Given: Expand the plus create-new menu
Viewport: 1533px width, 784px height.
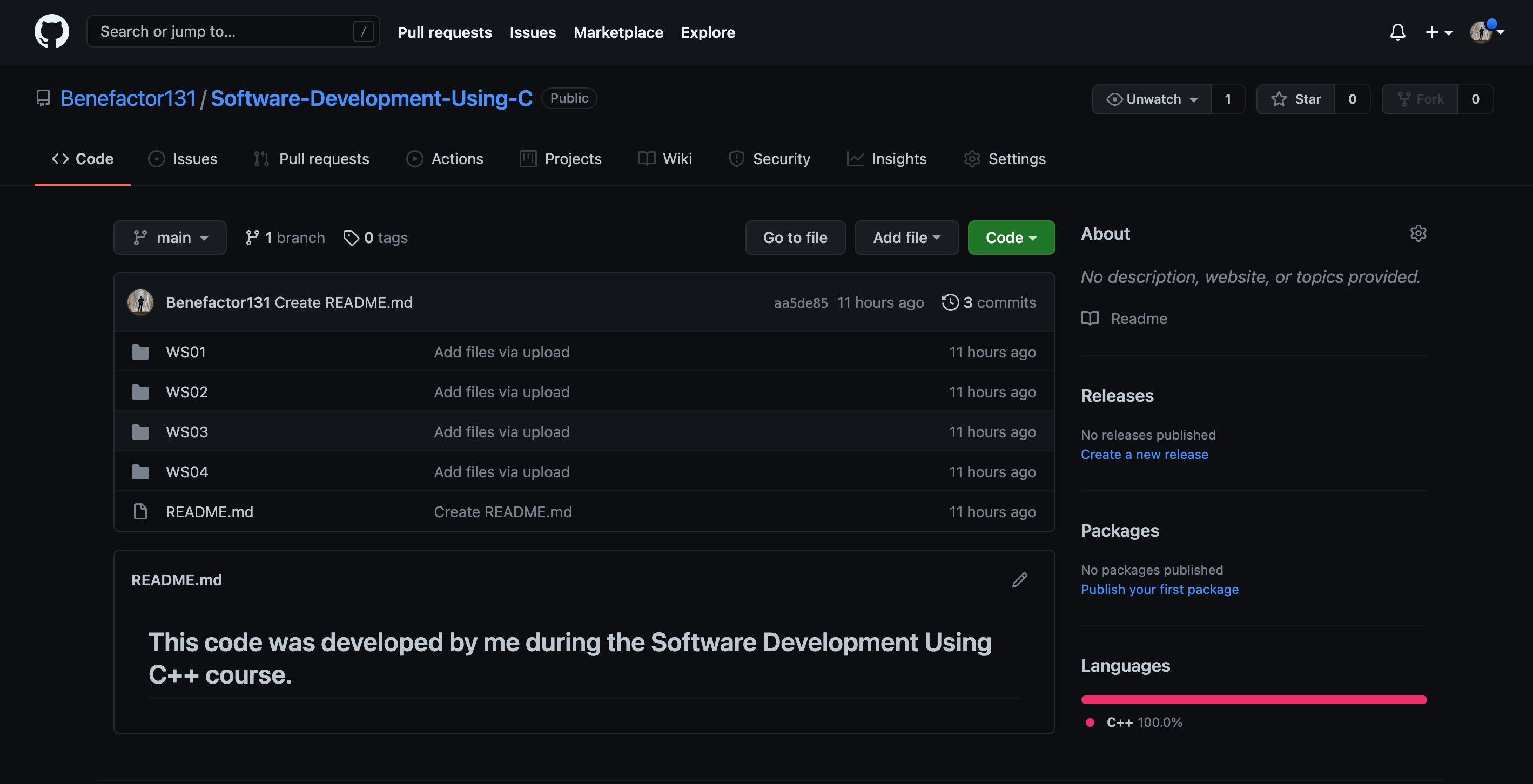Looking at the screenshot, I should (x=1438, y=32).
